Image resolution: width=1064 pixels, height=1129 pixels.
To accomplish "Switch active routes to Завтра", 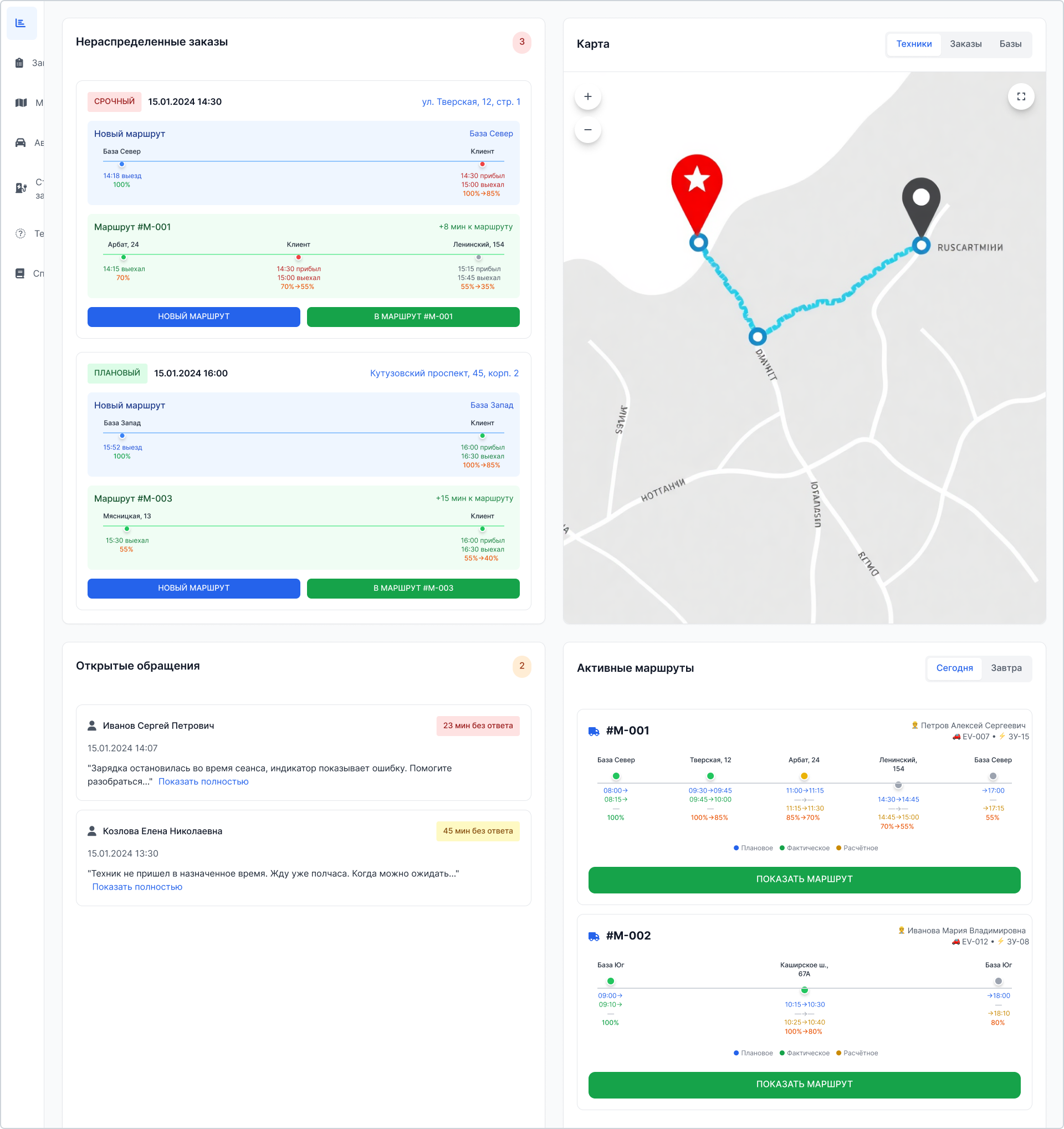I will [1006, 668].
